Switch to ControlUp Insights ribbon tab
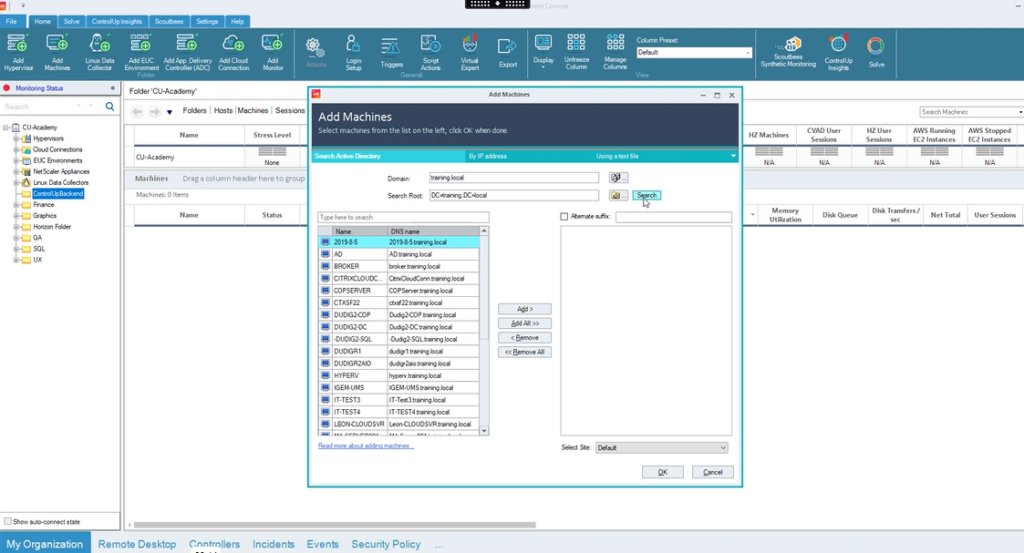Viewport: 1024px width, 553px height. [x=117, y=22]
